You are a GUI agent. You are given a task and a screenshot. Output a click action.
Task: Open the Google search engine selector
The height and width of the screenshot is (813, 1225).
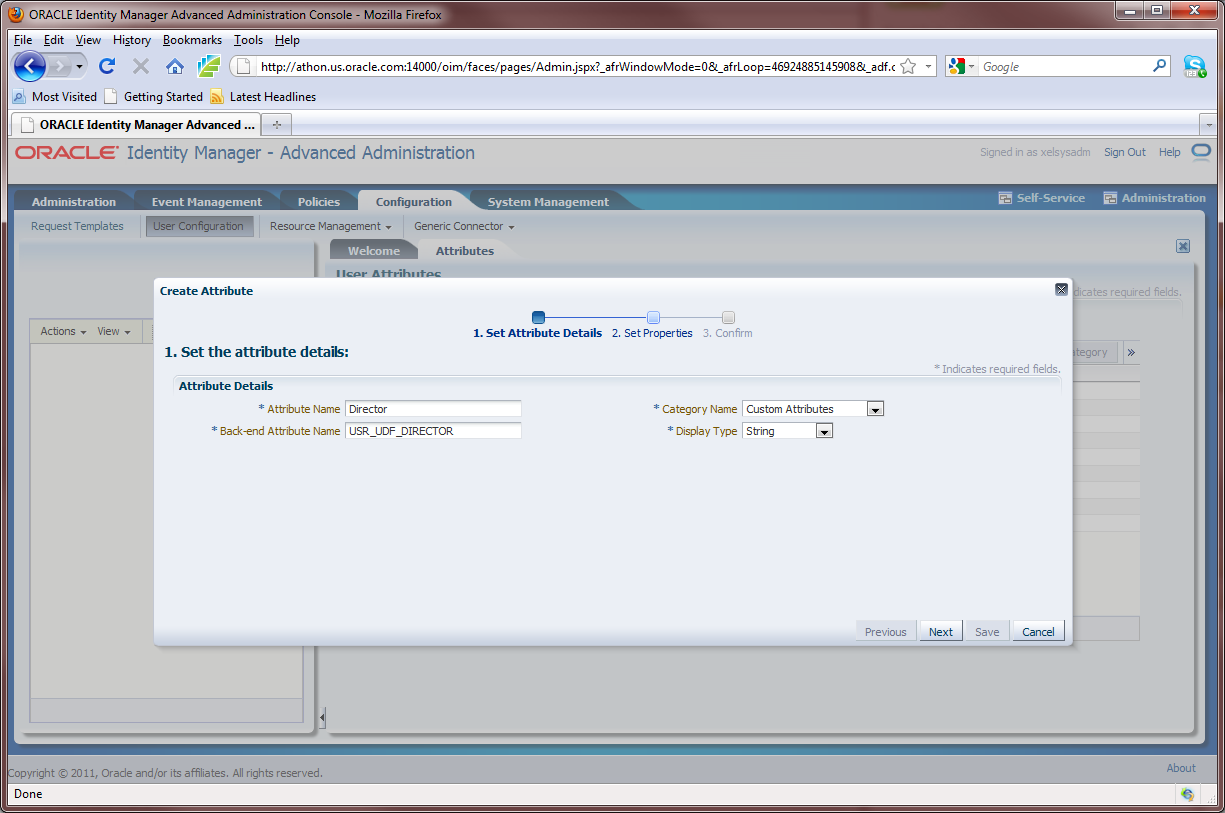point(962,66)
